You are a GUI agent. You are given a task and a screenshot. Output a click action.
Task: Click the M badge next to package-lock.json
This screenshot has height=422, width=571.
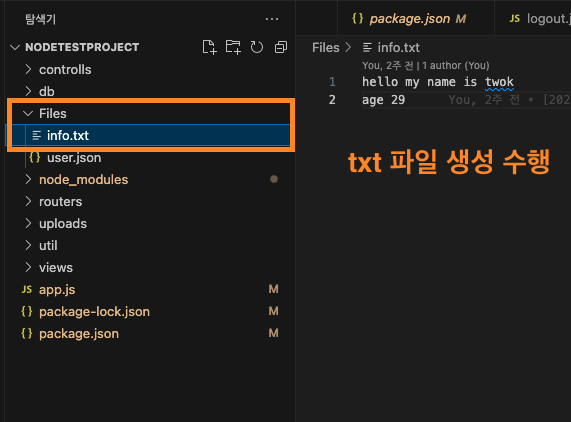(273, 311)
